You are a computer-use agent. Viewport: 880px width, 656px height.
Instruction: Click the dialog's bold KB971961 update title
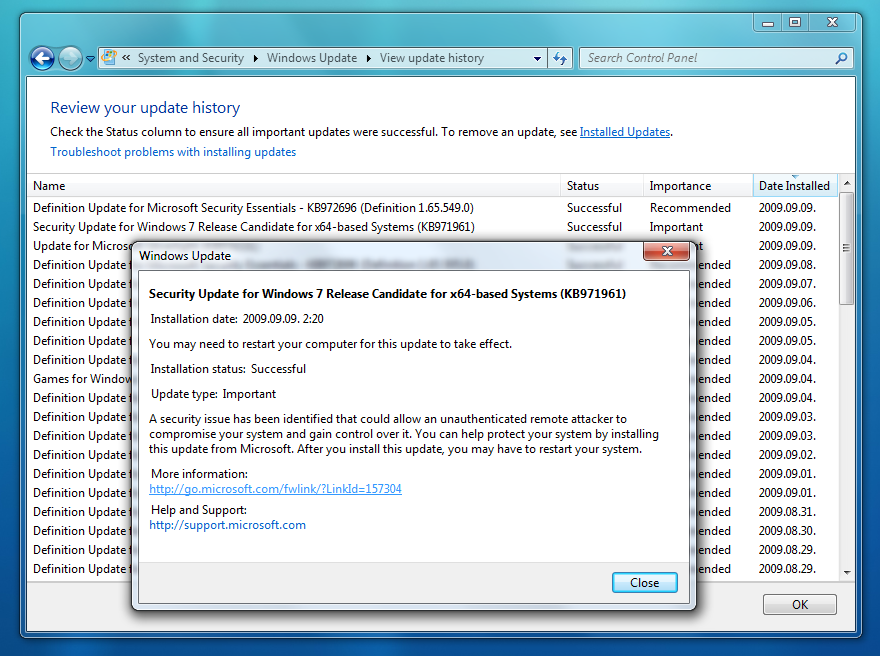point(387,294)
